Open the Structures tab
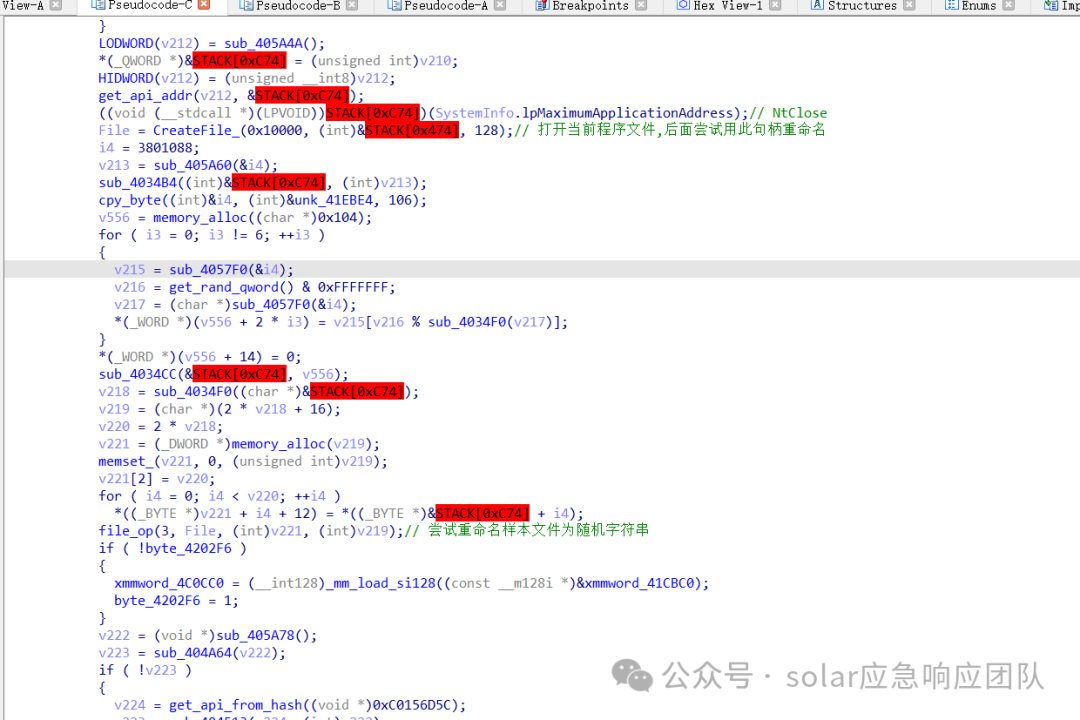1080x720 pixels. coord(862,6)
